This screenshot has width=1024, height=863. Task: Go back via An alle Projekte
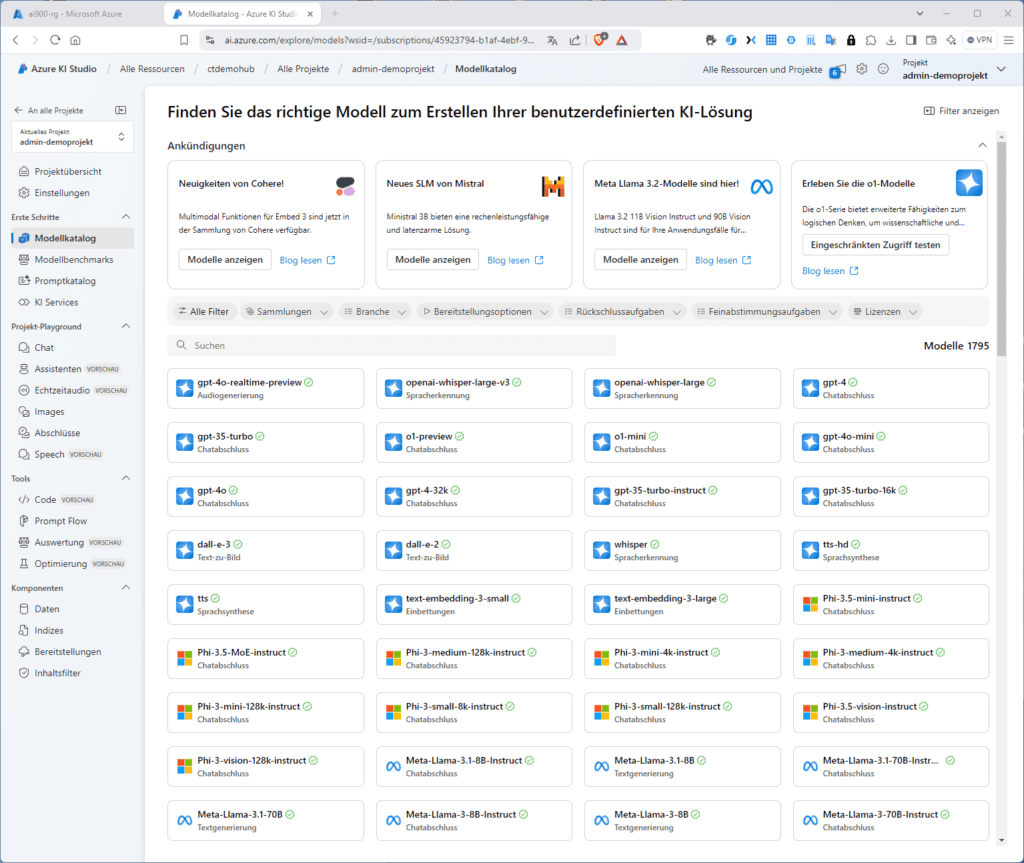click(x=49, y=110)
